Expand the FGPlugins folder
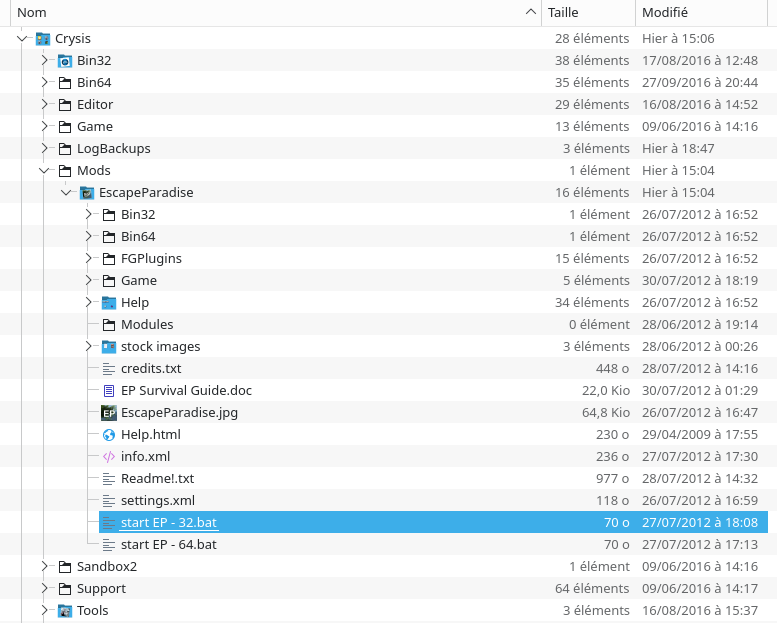The width and height of the screenshot is (777, 623). [88, 259]
